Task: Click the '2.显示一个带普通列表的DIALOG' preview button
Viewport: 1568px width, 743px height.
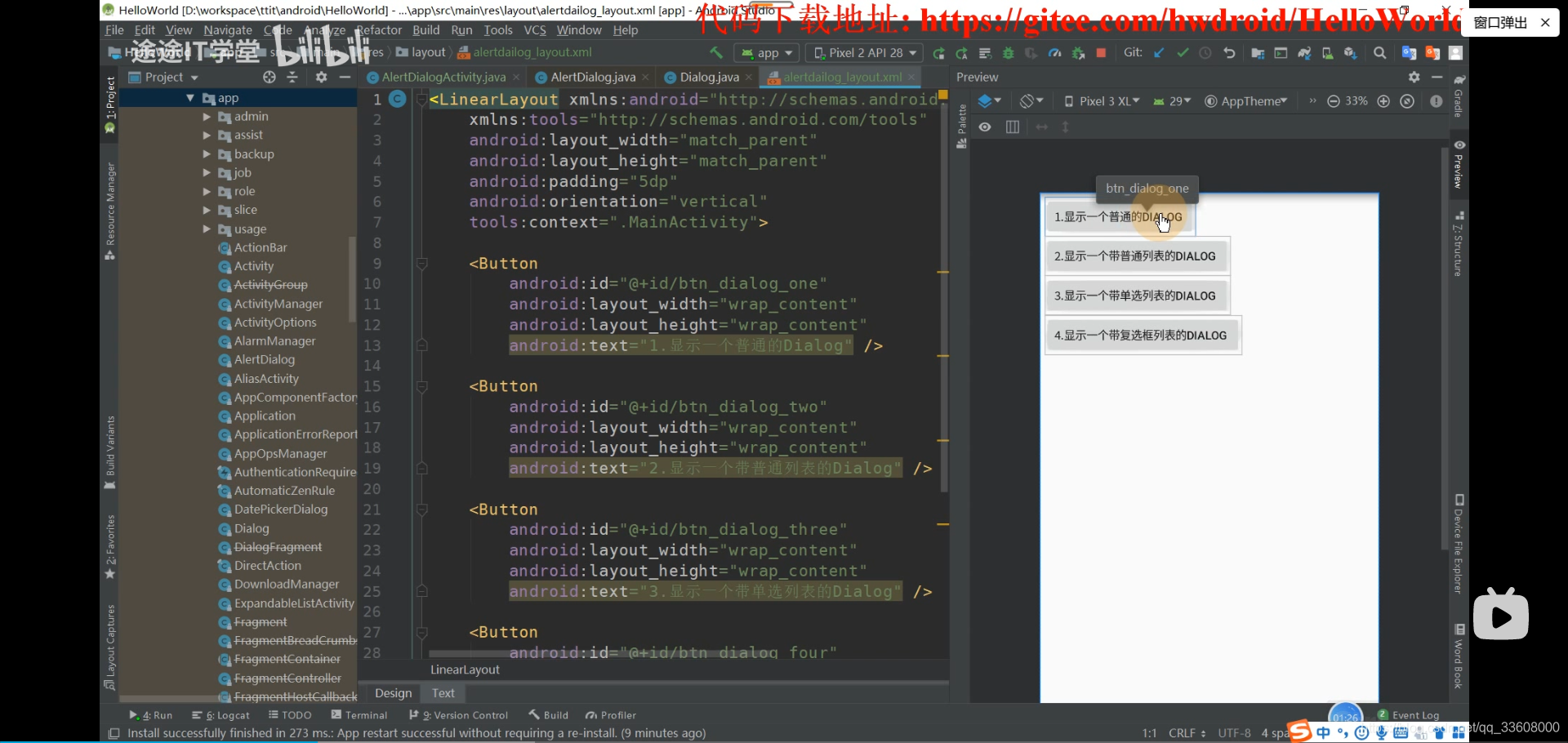Action: coord(1135,256)
